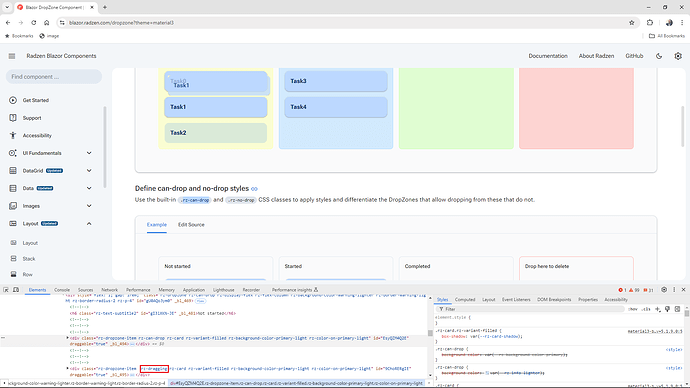
Task: Open tab search dropdown in title bar
Action: coord(7,7)
